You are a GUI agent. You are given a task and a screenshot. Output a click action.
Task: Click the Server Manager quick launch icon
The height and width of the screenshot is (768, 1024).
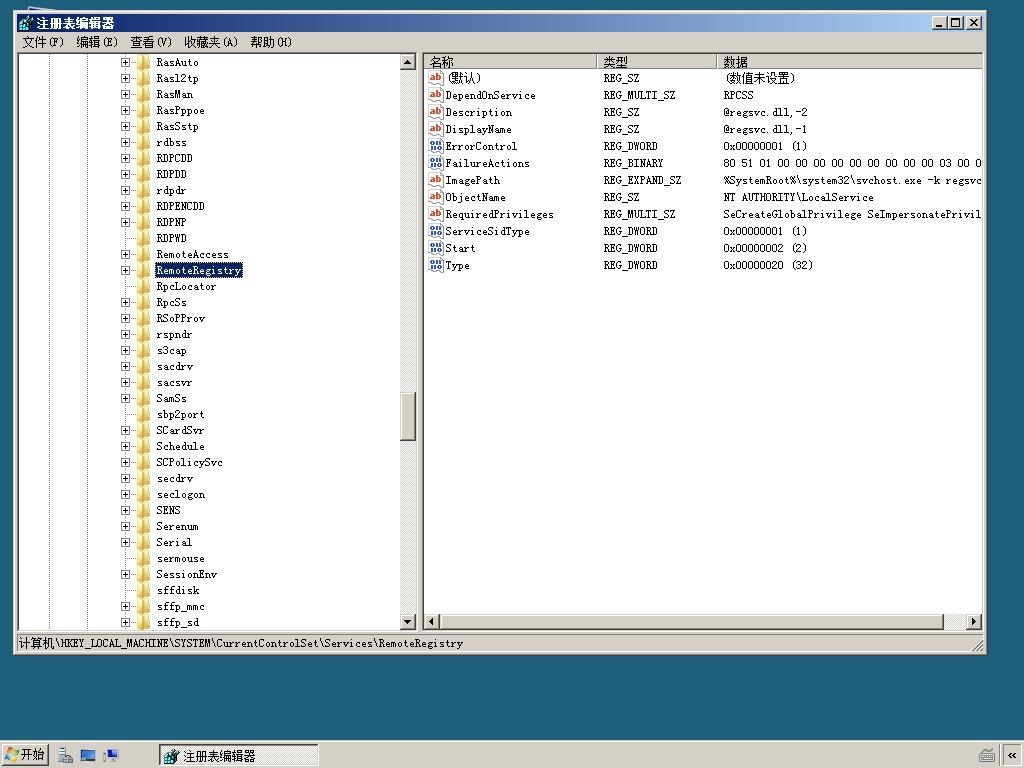click(x=65, y=756)
